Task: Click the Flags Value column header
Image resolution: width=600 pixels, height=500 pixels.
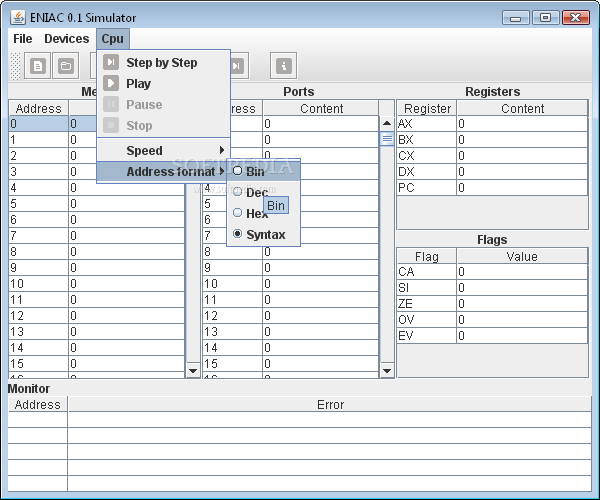Action: [x=522, y=256]
